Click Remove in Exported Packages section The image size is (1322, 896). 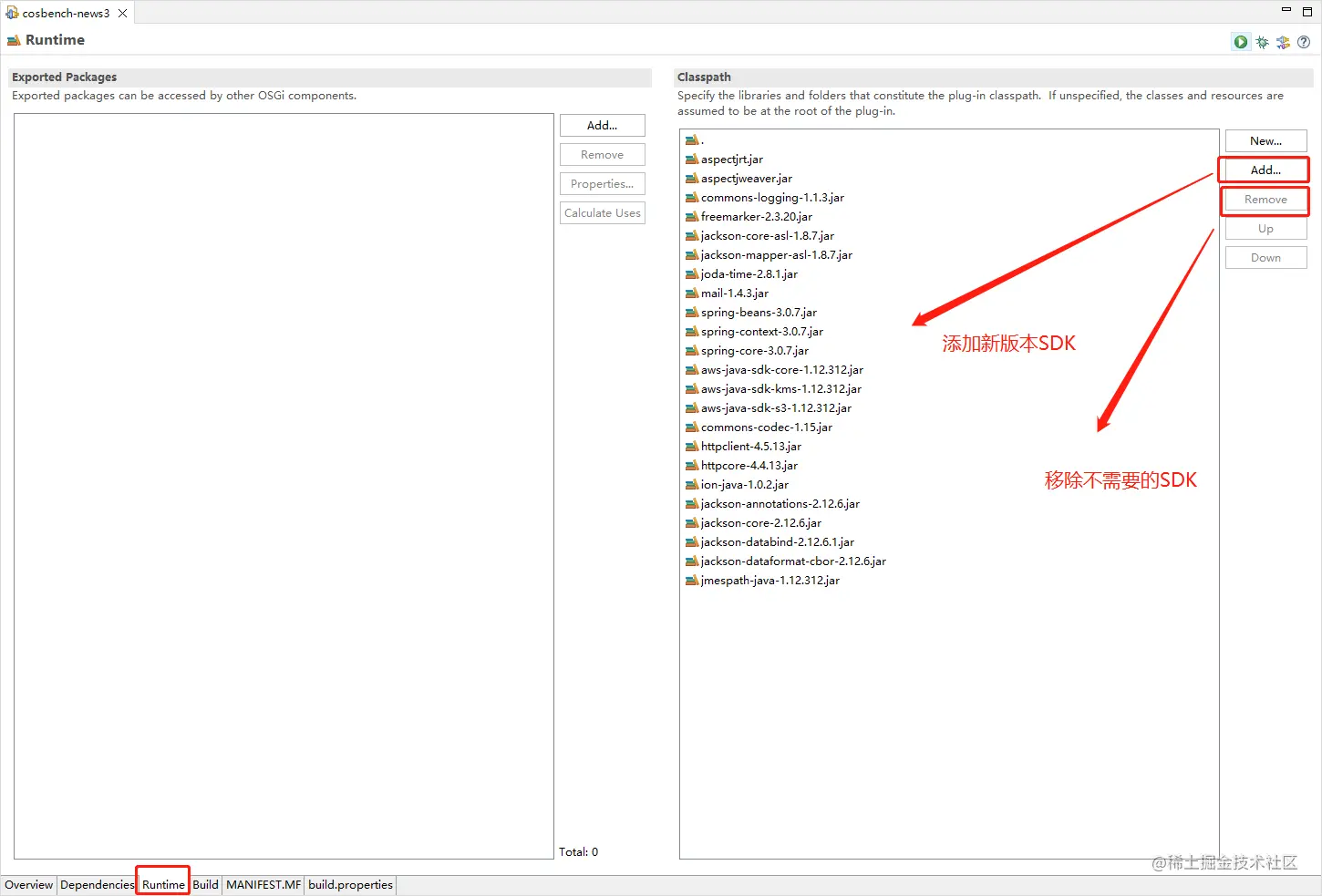click(x=603, y=155)
